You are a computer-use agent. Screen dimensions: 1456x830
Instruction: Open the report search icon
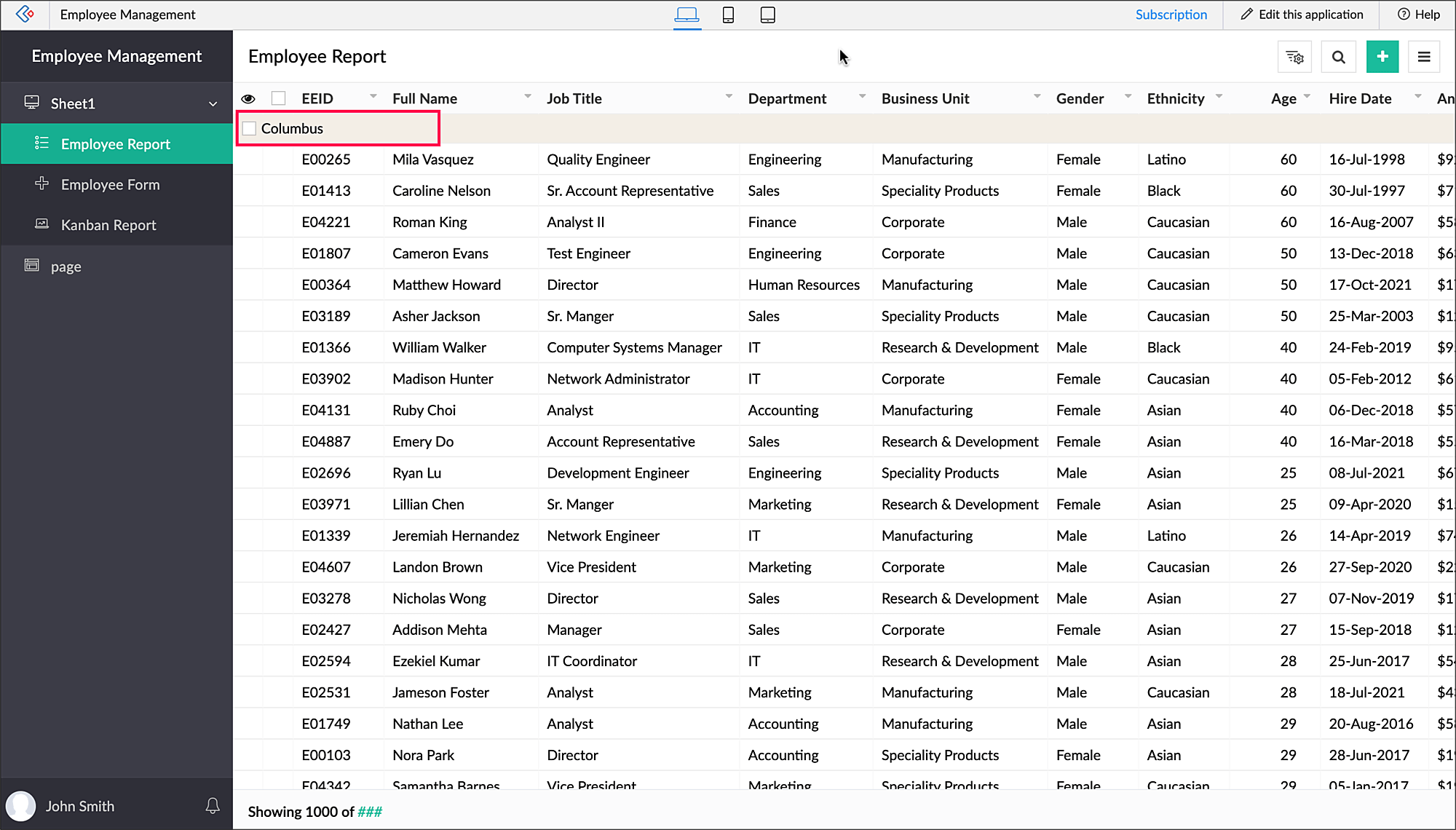[x=1338, y=57]
